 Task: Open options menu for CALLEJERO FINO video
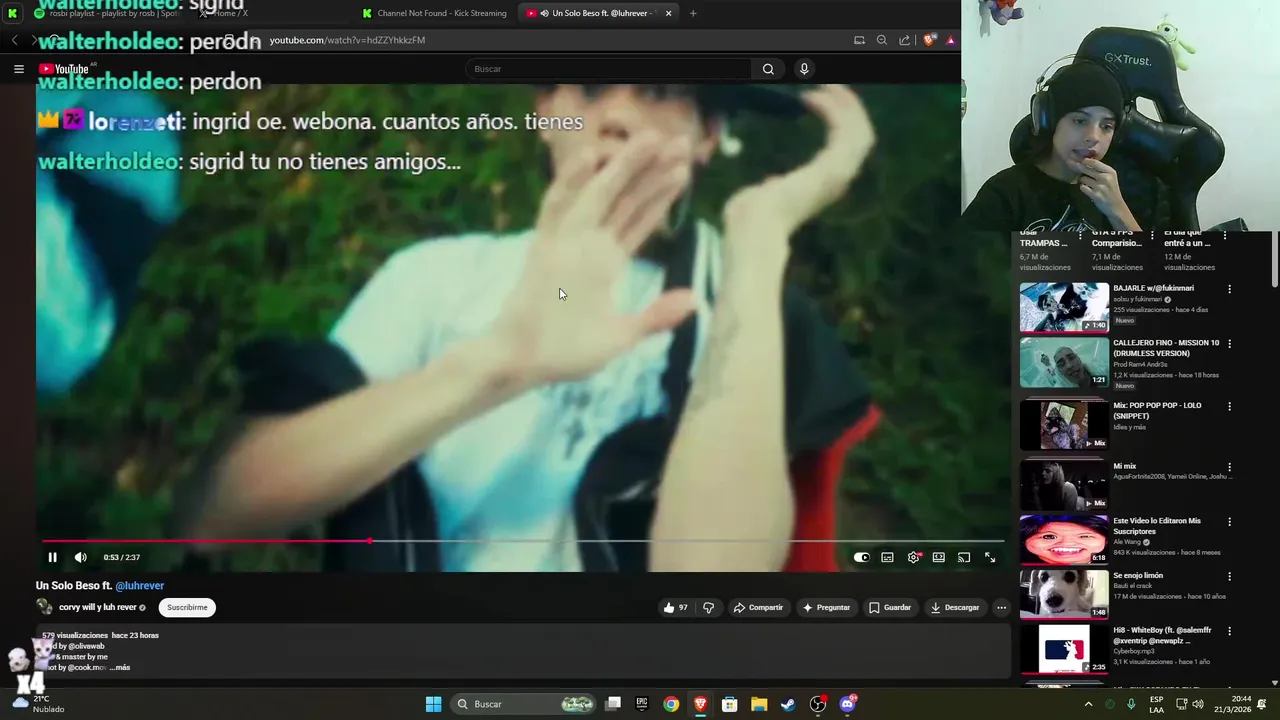pyautogui.click(x=1229, y=343)
